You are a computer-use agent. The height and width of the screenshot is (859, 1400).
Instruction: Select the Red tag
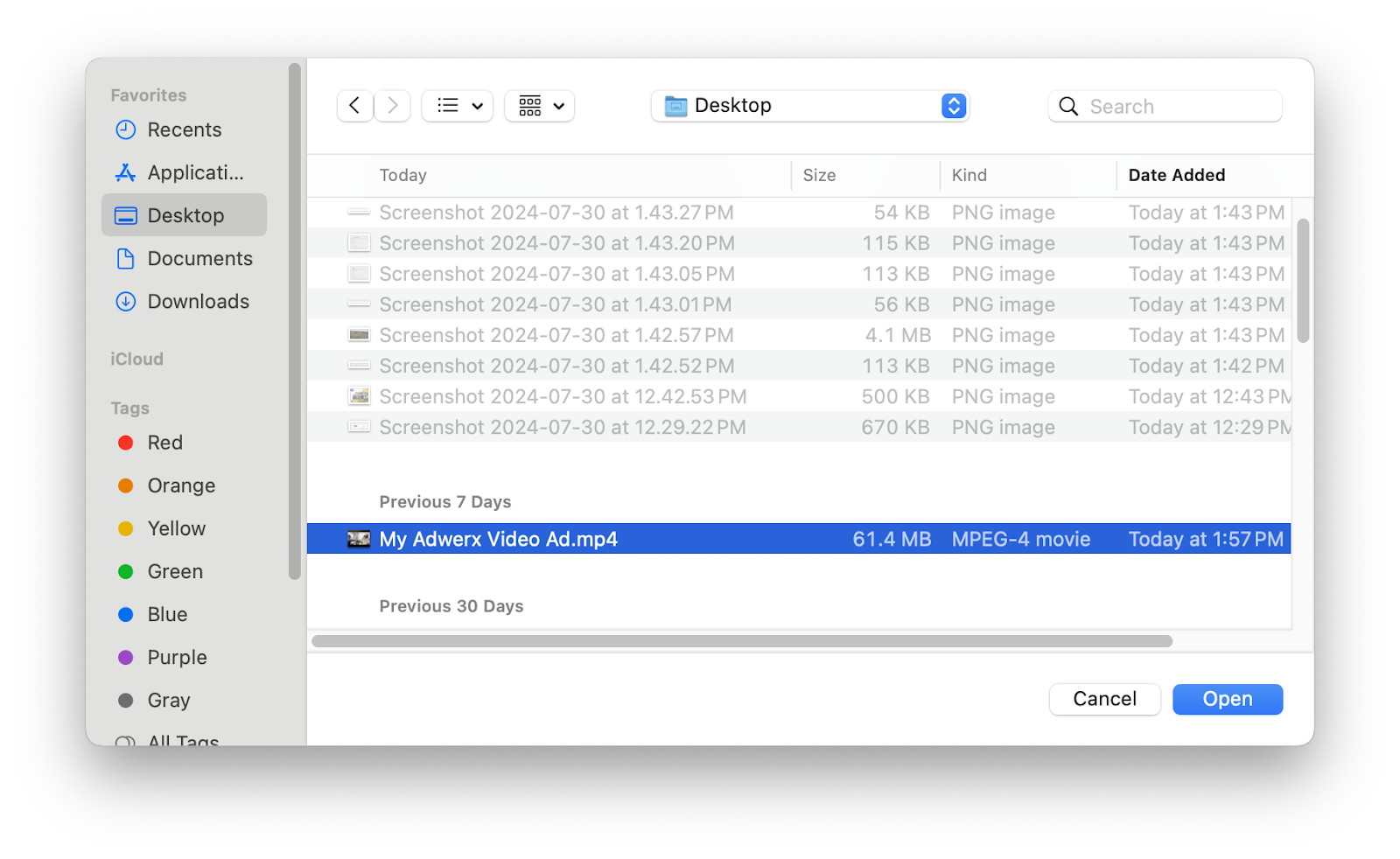(185, 443)
